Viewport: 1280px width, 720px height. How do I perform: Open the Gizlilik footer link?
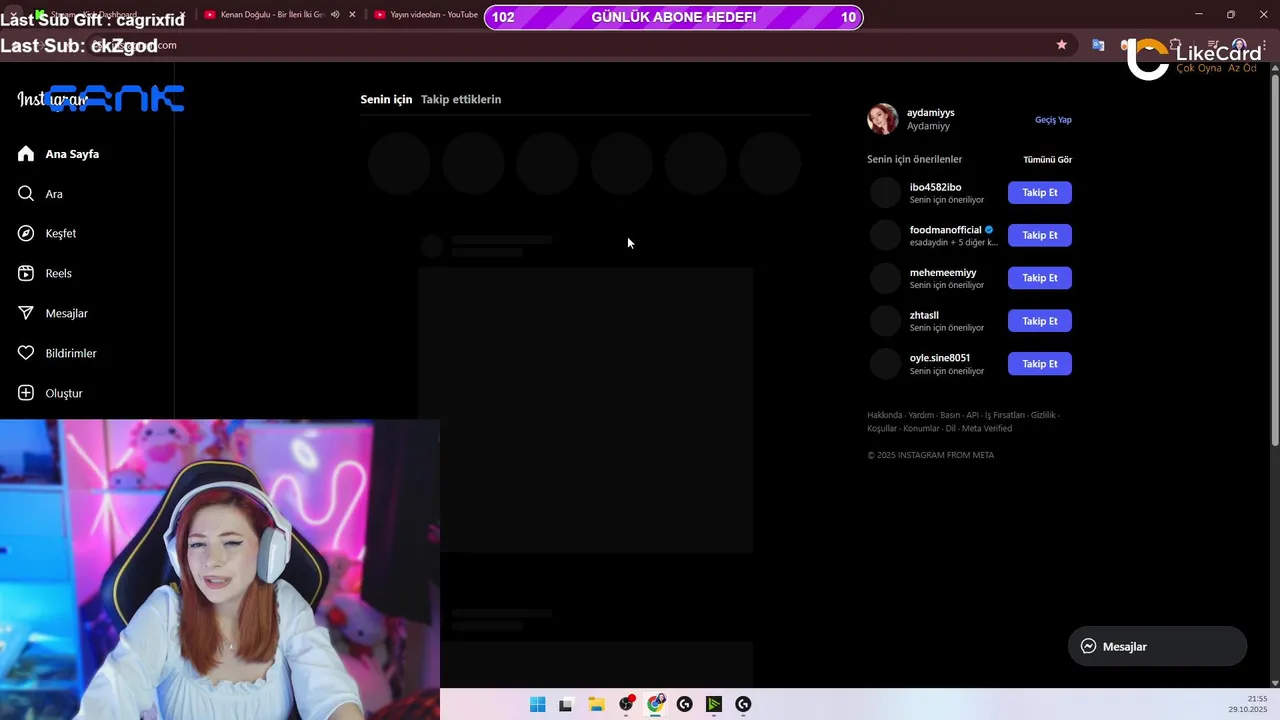pyautogui.click(x=1043, y=415)
